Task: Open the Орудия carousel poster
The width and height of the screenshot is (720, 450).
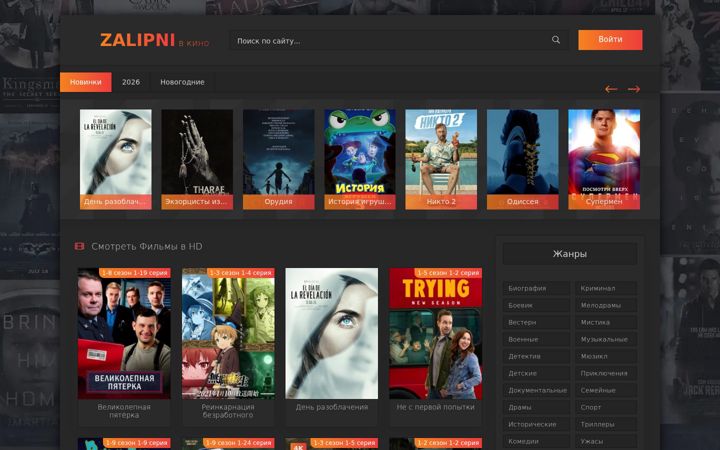Action: point(279,159)
